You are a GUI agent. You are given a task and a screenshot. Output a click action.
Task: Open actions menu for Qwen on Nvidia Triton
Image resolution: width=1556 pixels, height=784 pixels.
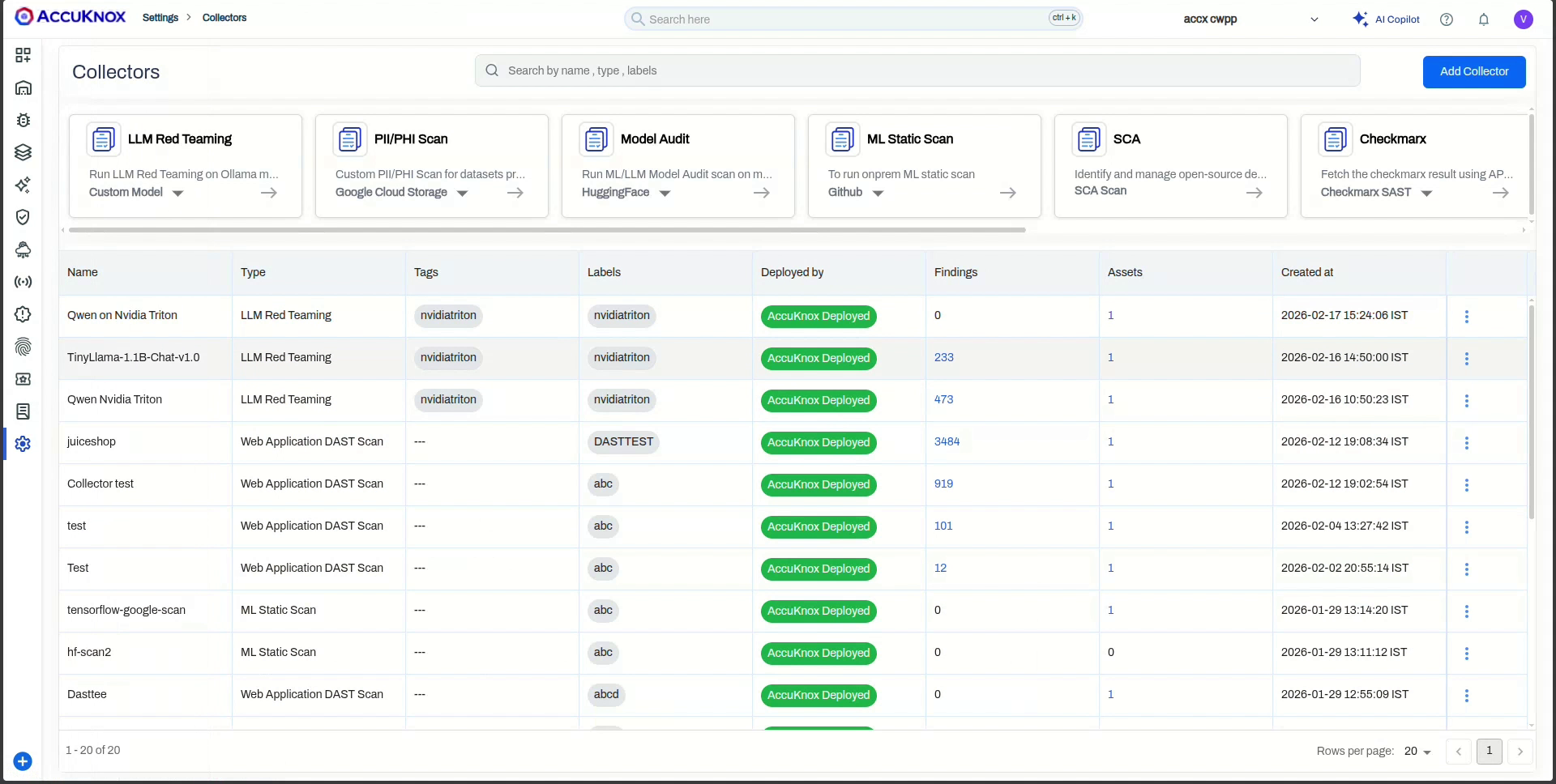pos(1467,317)
